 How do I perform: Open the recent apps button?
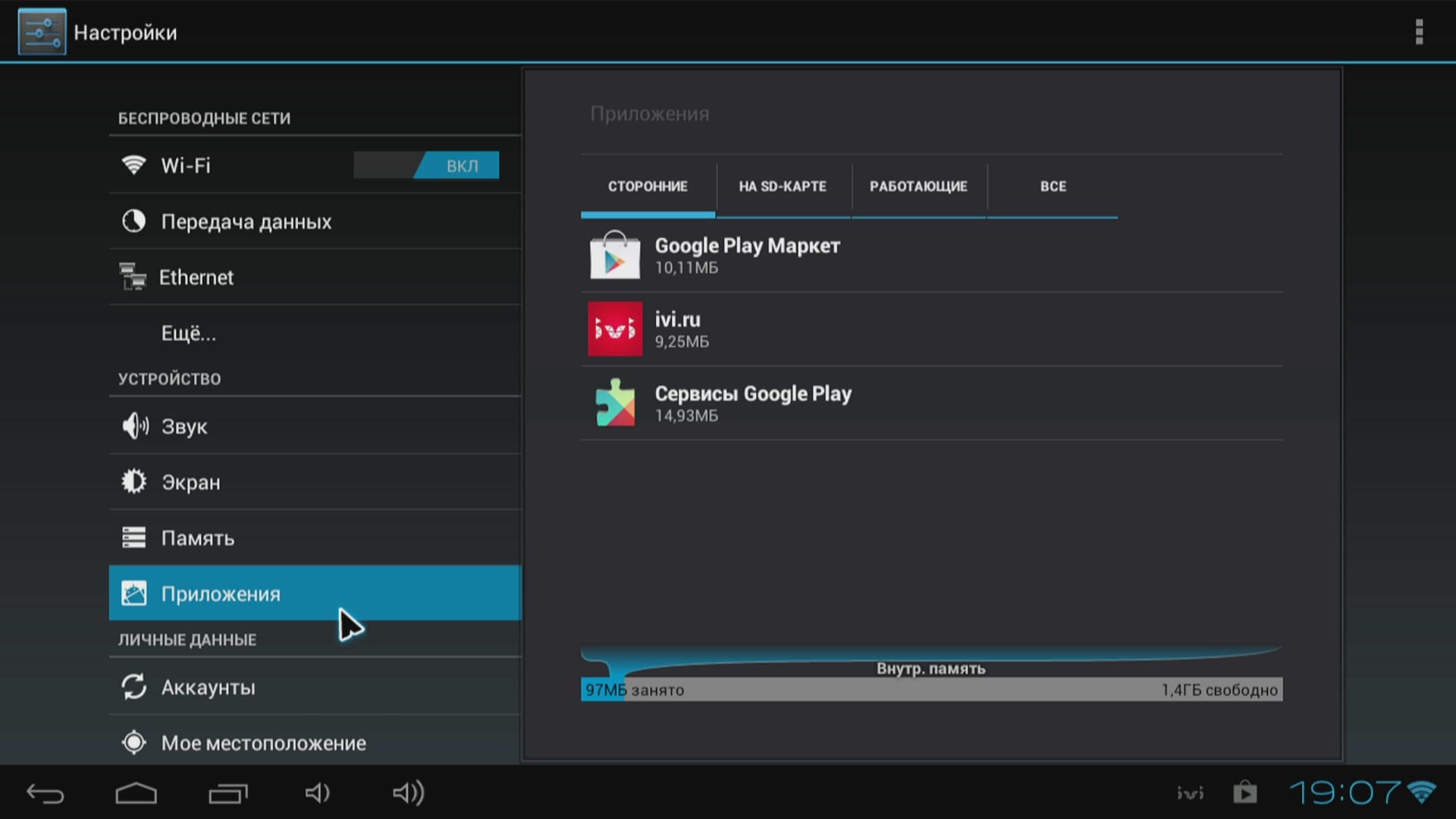click(x=227, y=793)
